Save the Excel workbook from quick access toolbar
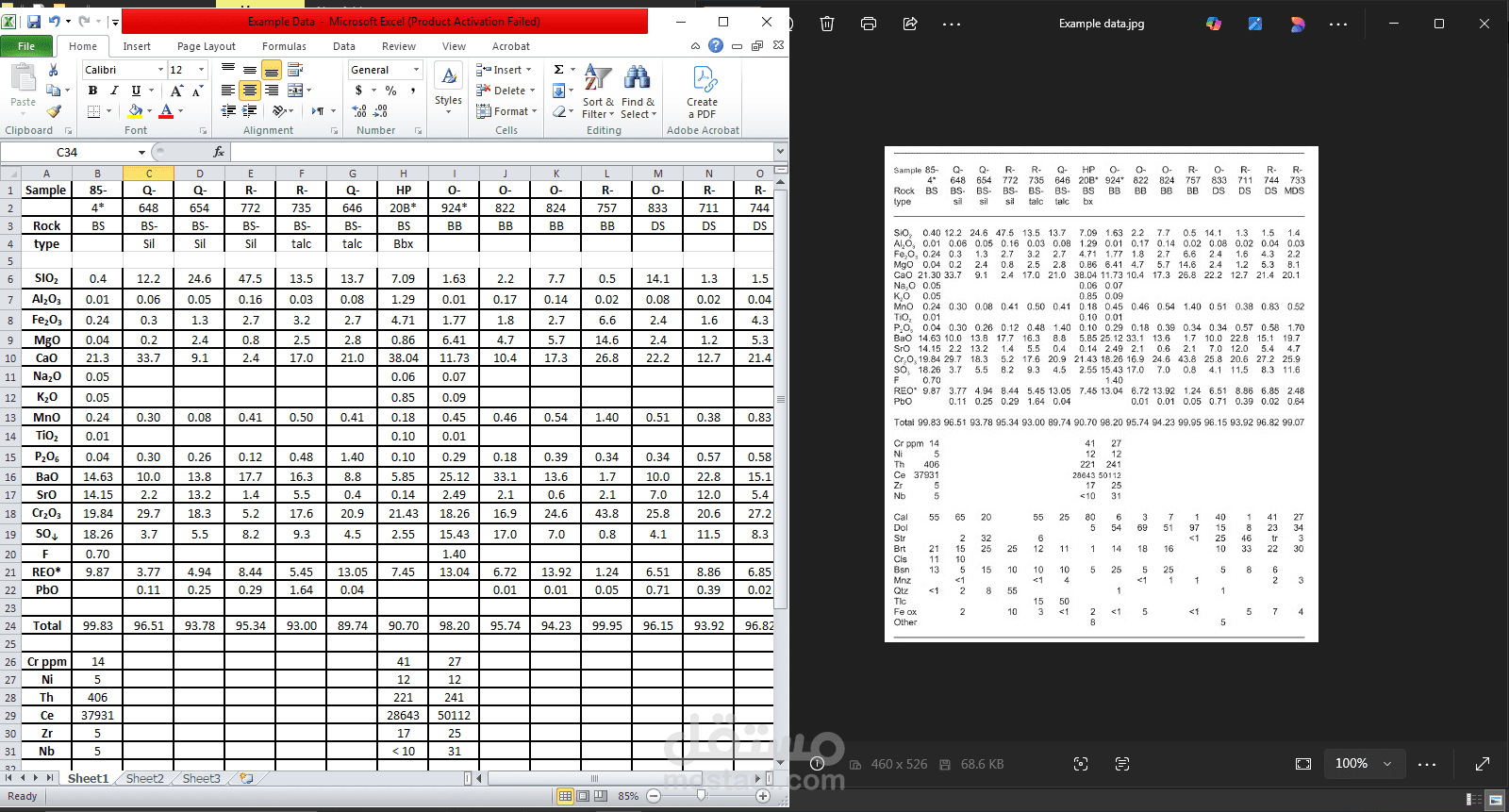Image resolution: width=1509 pixels, height=812 pixels. 34,22
